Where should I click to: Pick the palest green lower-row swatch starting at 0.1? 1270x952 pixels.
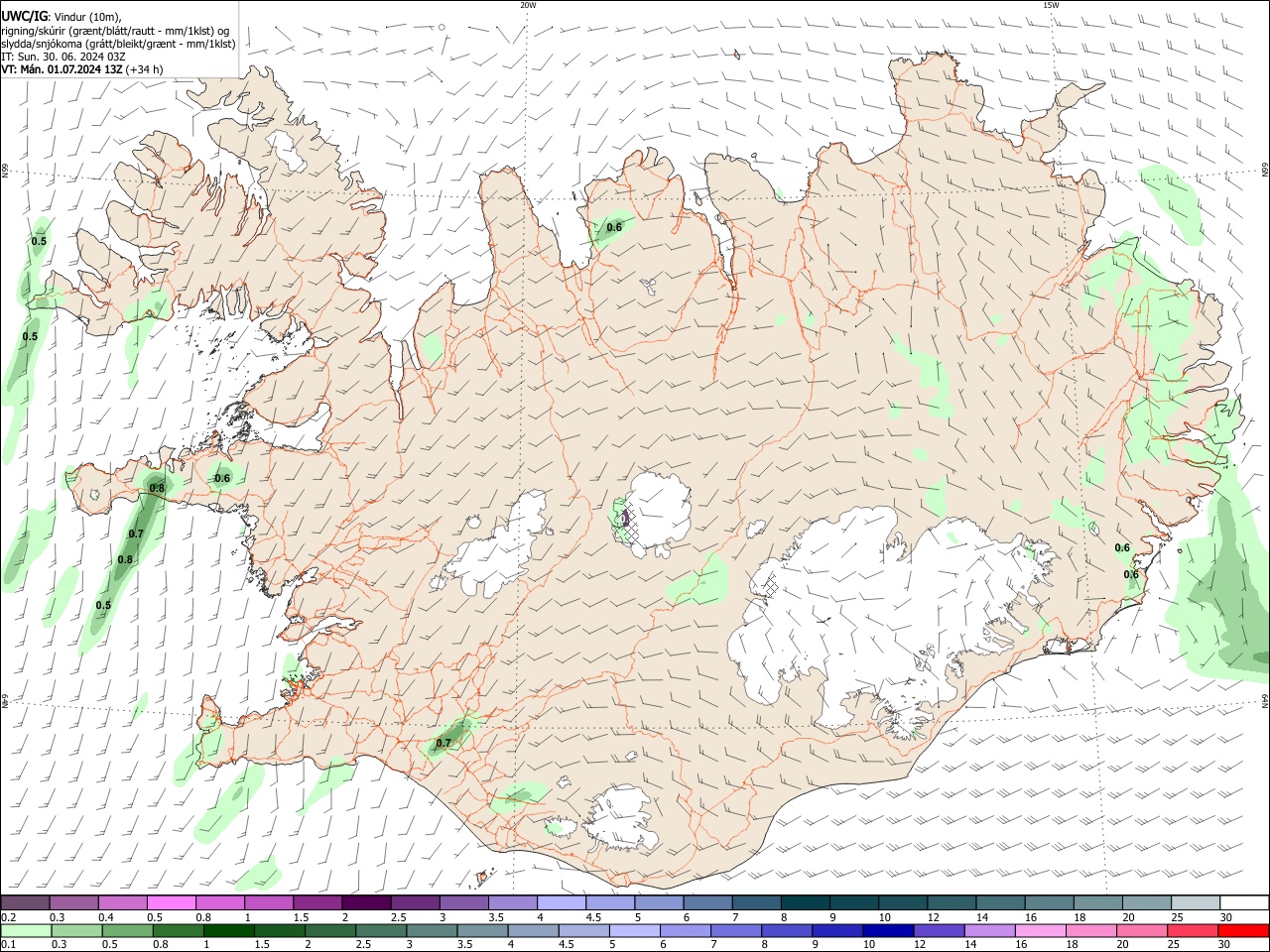[x=26, y=930]
